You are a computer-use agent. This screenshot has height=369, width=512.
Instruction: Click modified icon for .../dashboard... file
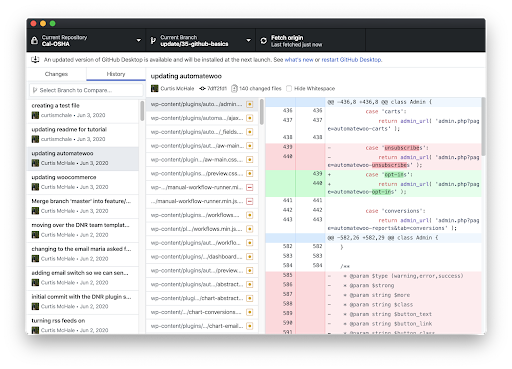249,257
